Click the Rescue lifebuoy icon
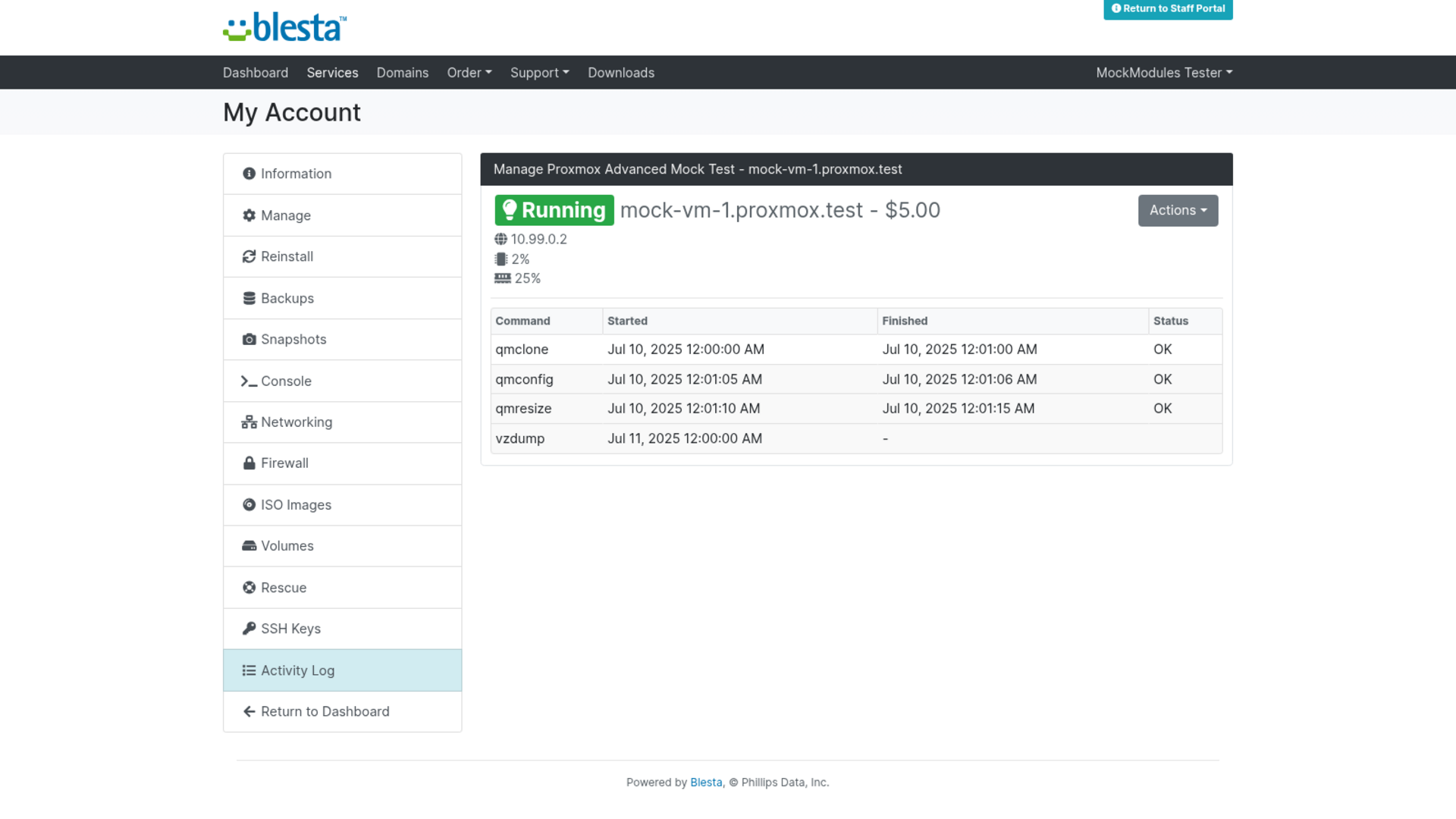 pyautogui.click(x=249, y=588)
